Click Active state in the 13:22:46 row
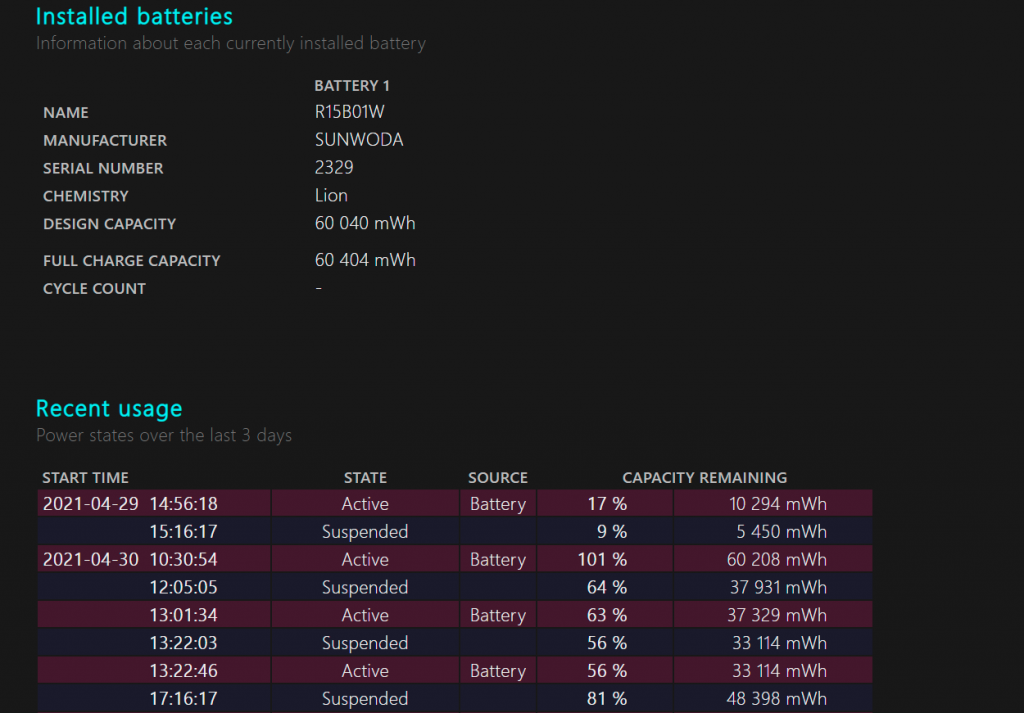The height and width of the screenshot is (713, 1024). point(365,671)
